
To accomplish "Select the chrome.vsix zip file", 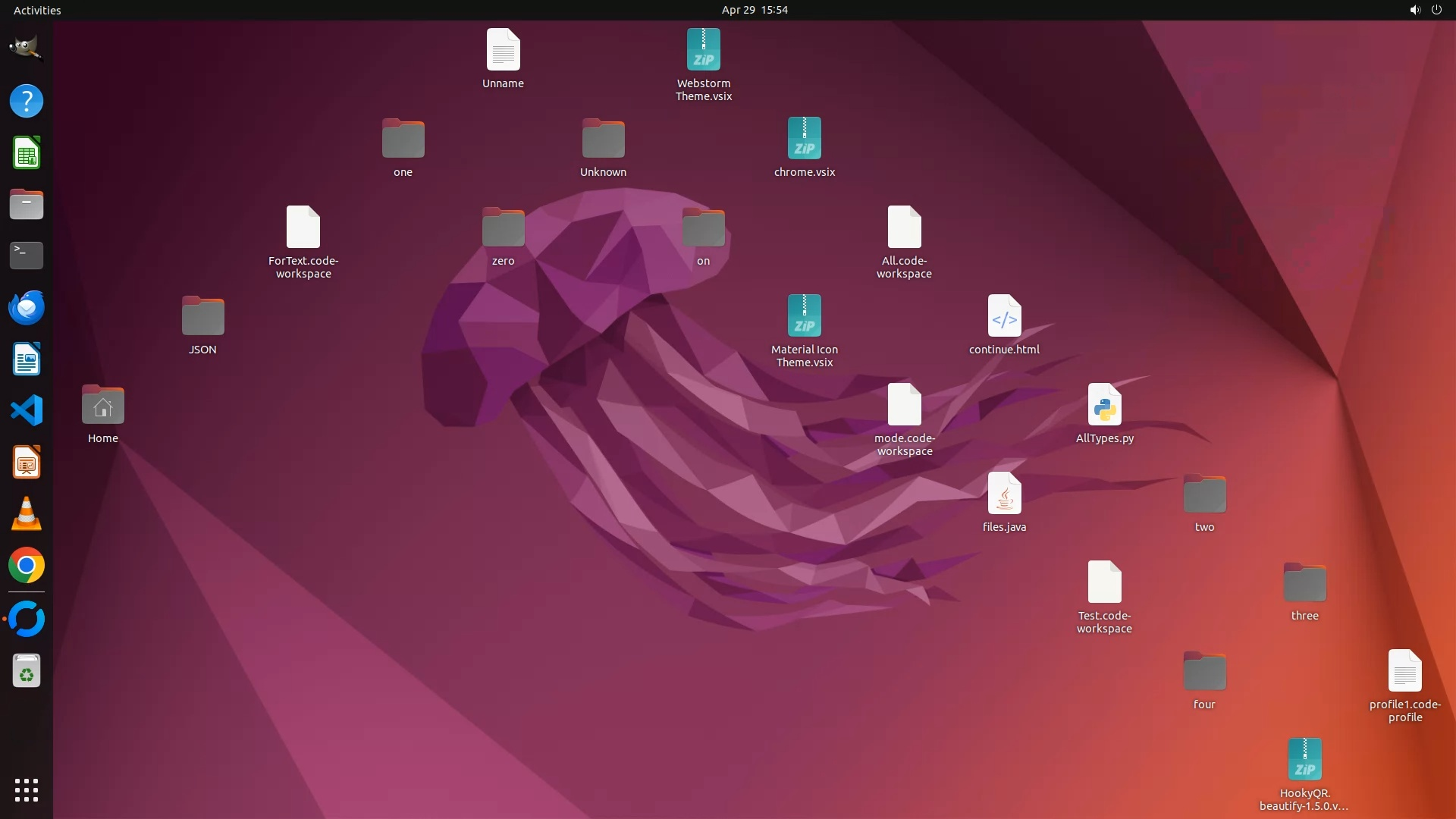I will click(804, 139).
